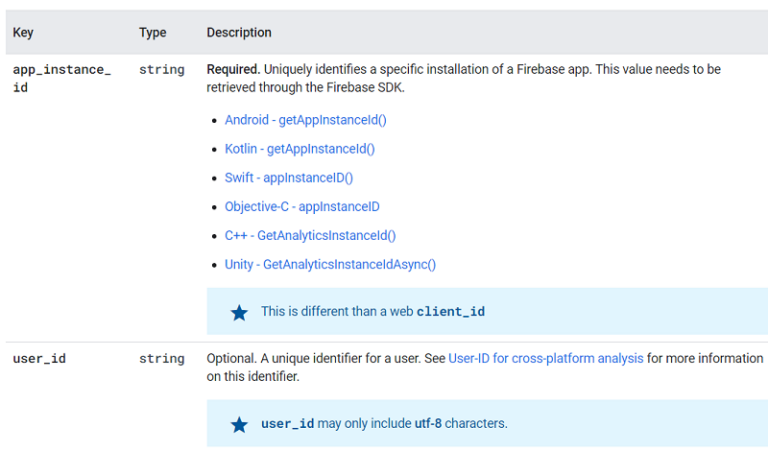Click the Description column header
This screenshot has height=451, width=768.
tap(239, 33)
